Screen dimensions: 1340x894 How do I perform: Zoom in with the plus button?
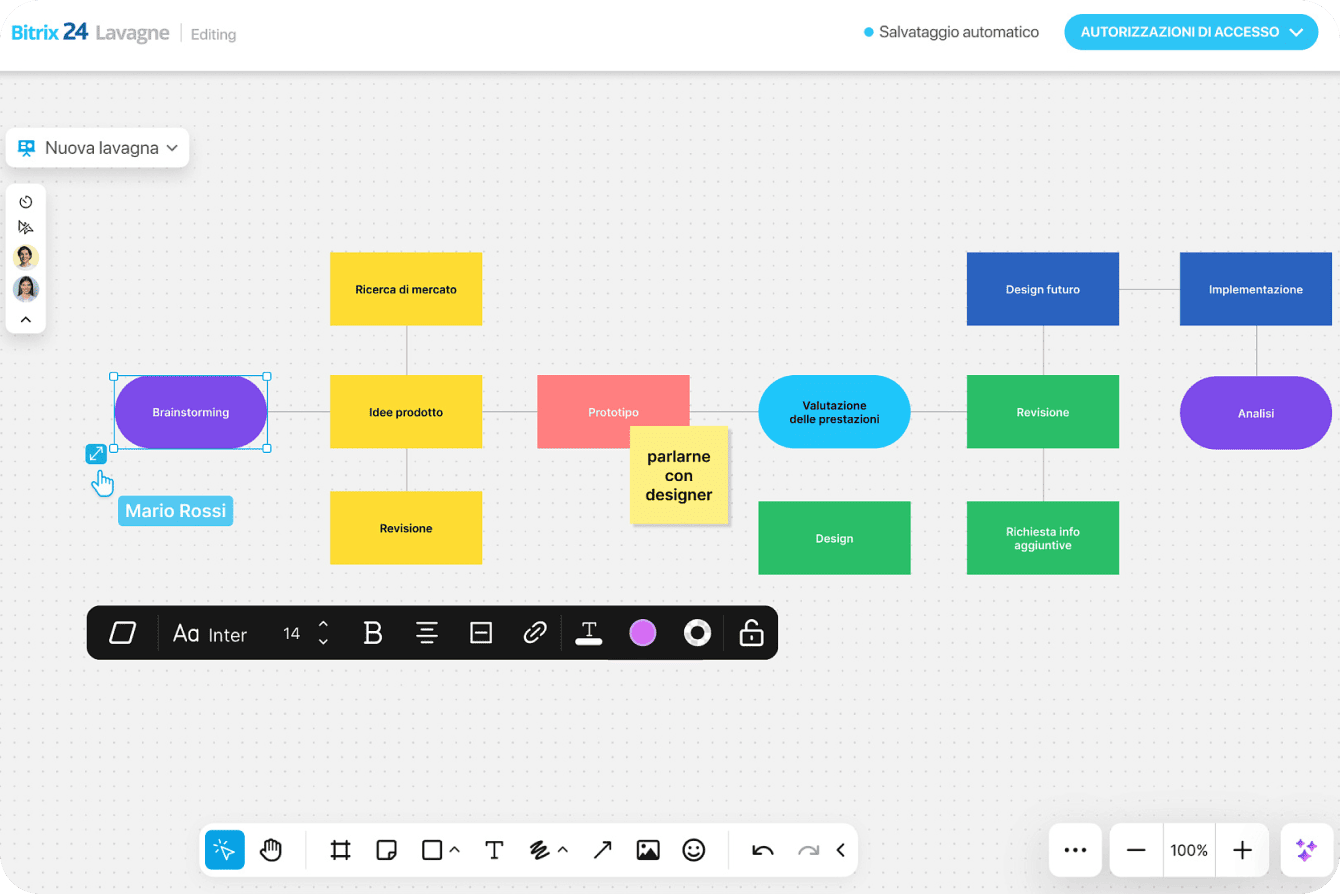click(1242, 850)
